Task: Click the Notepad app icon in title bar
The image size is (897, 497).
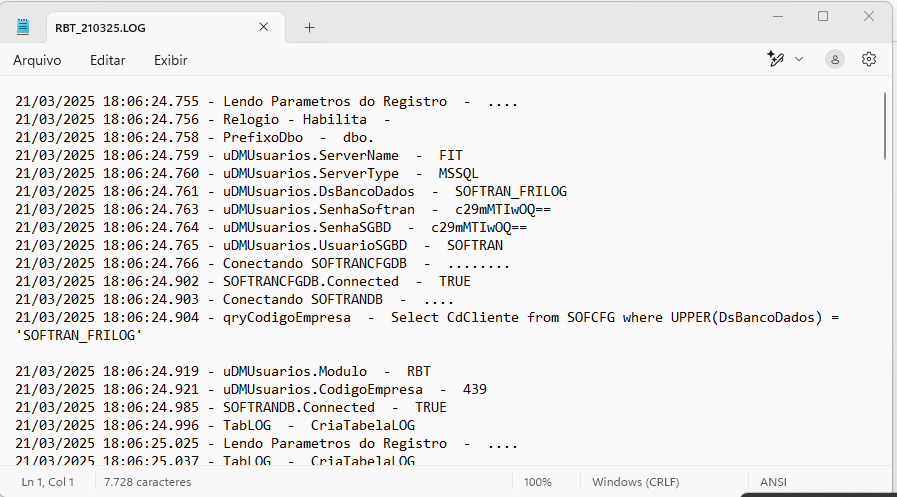Action: coord(23,28)
